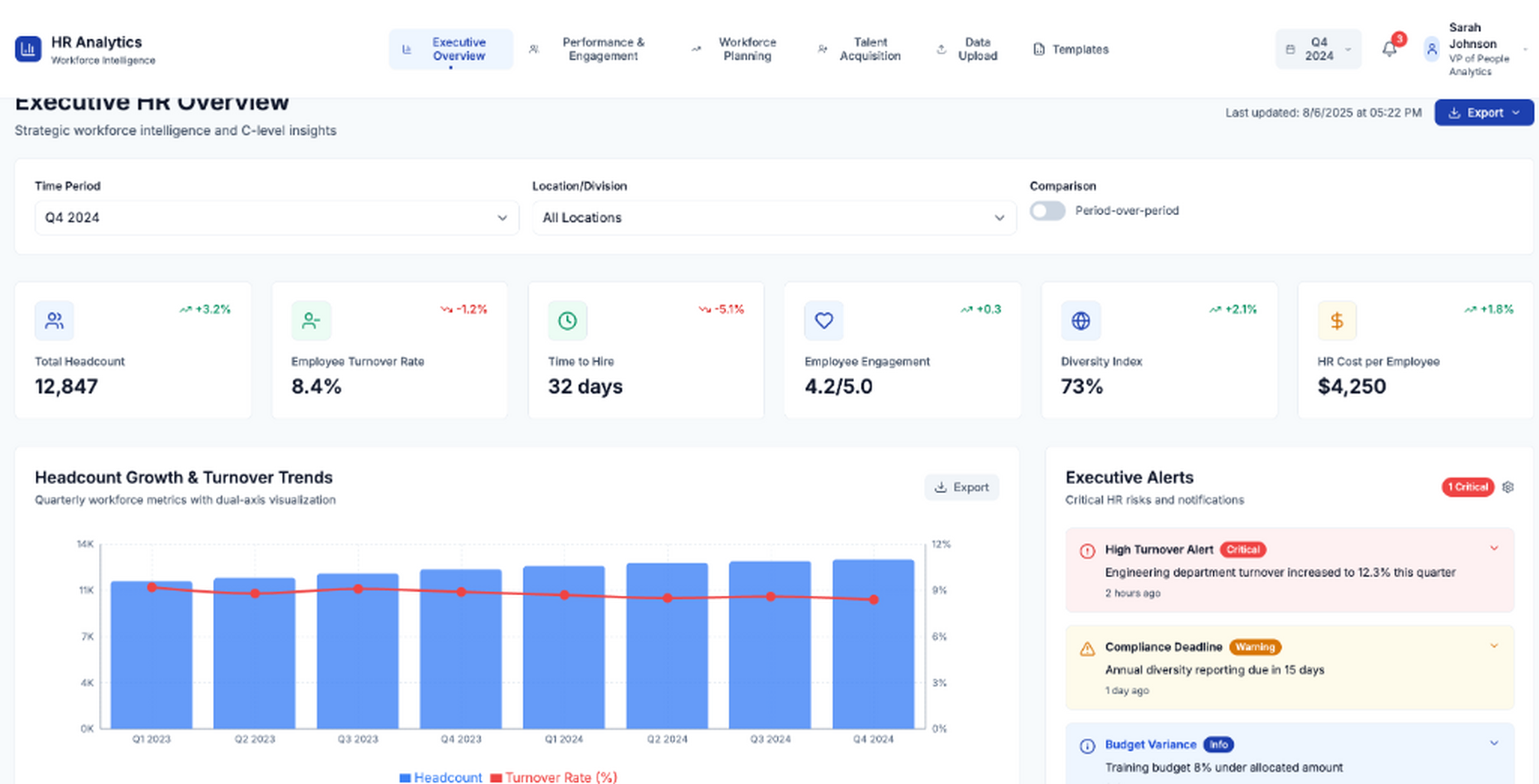This screenshot has height=784, width=1539.
Task: Click the 1 Critical badge
Action: (x=1468, y=487)
